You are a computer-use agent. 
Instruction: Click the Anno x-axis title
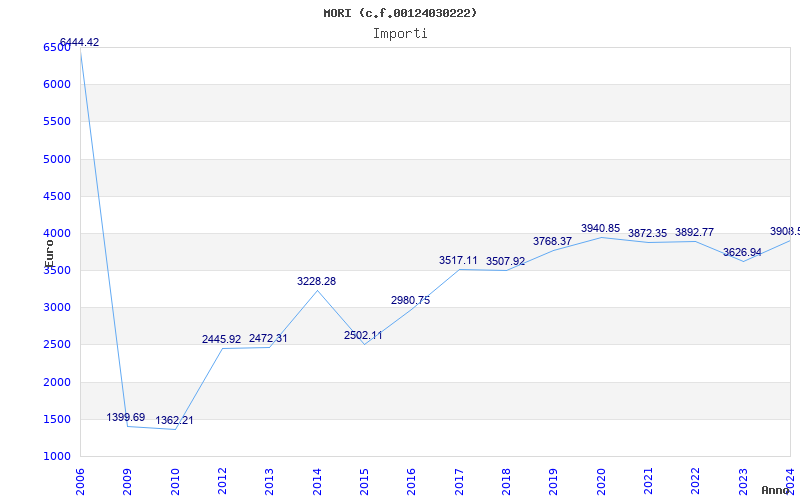[x=776, y=490]
